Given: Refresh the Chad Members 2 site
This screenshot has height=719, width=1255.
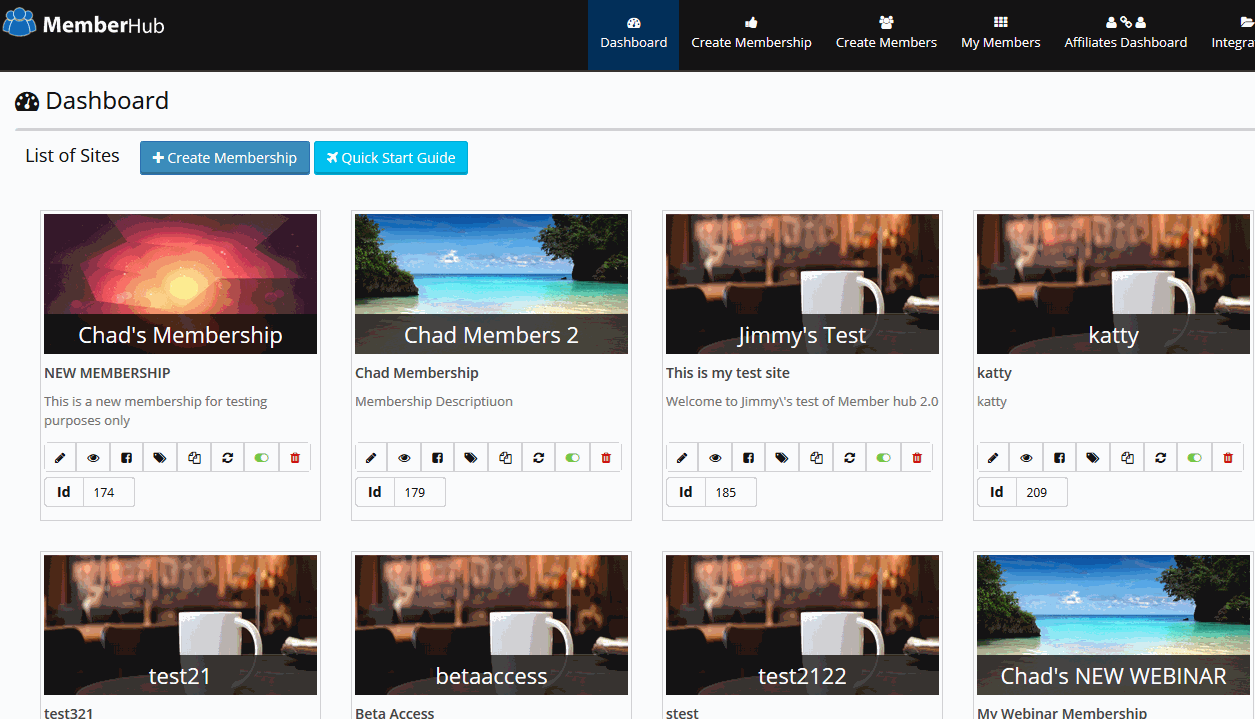Looking at the screenshot, I should (x=539, y=457).
